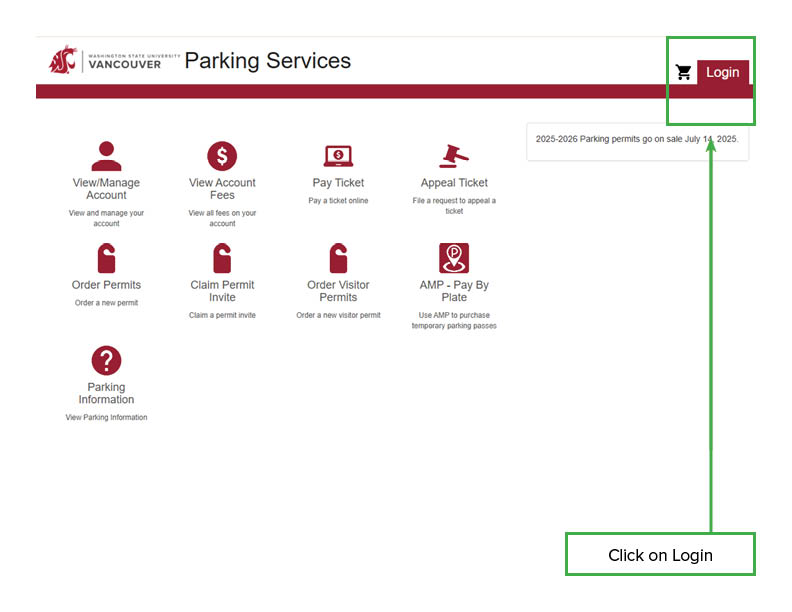
Task: Click 'Order a new visitor permit' description
Action: click(338, 315)
